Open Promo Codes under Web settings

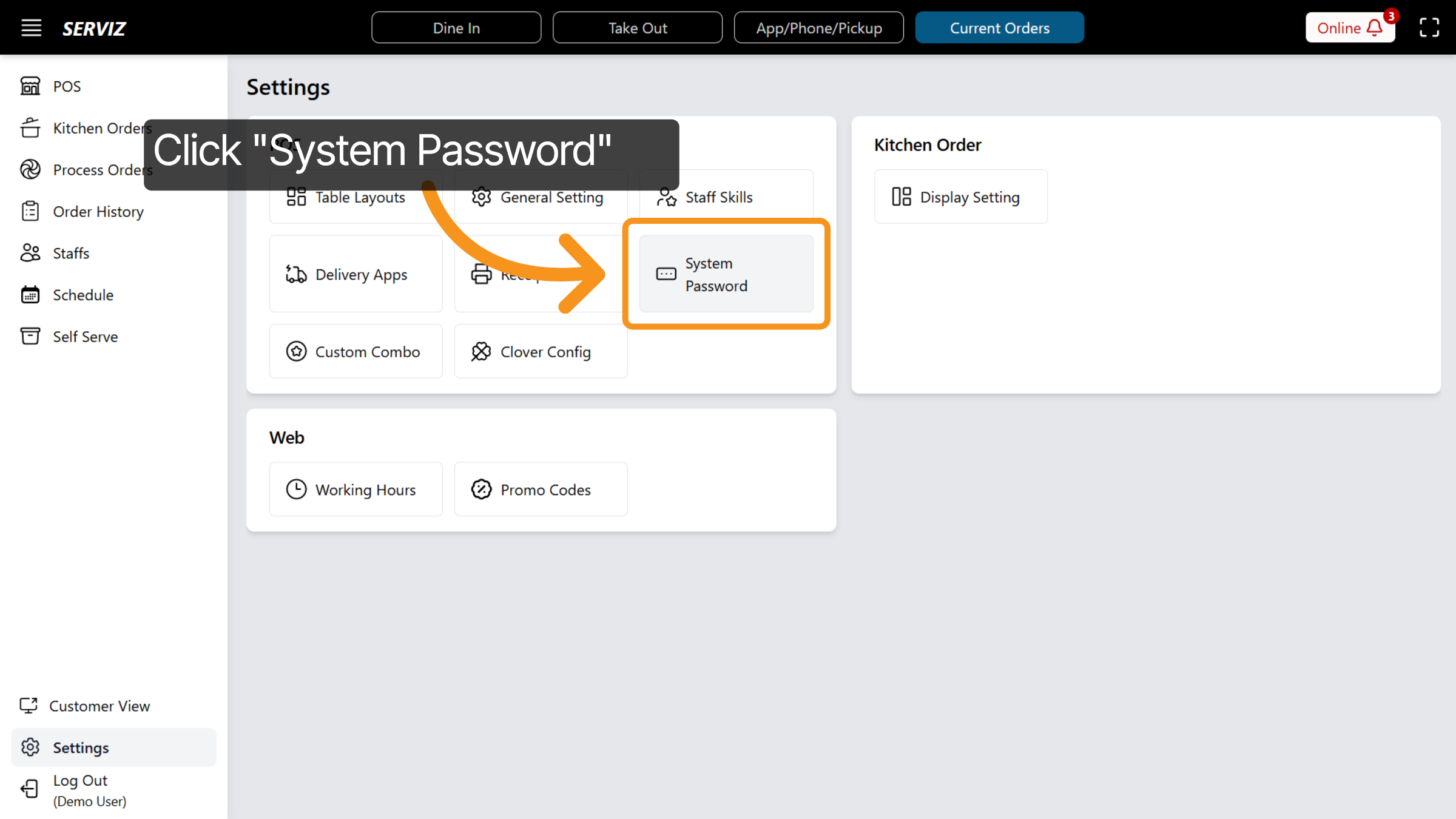(541, 489)
